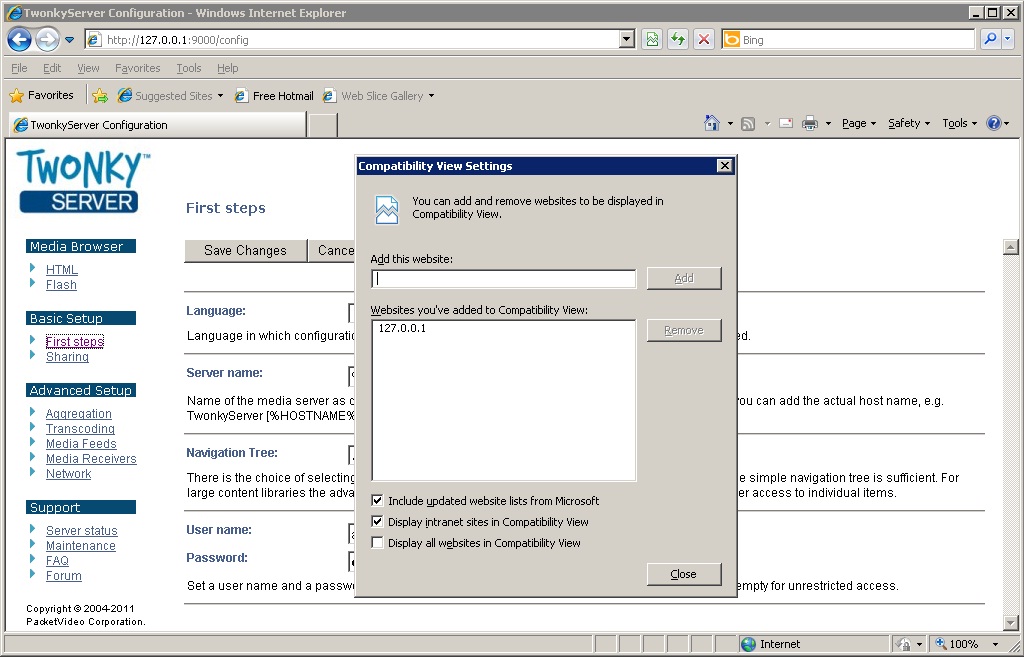Open the Safety dropdown menu

(906, 122)
